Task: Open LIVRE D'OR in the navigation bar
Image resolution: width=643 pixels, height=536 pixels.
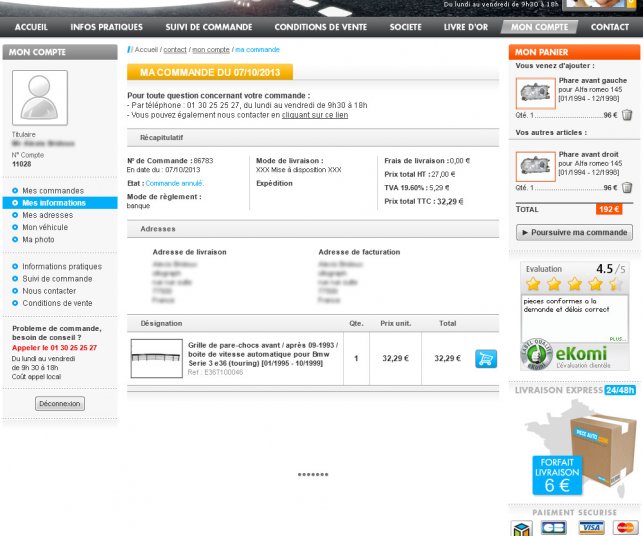Action: click(x=466, y=27)
